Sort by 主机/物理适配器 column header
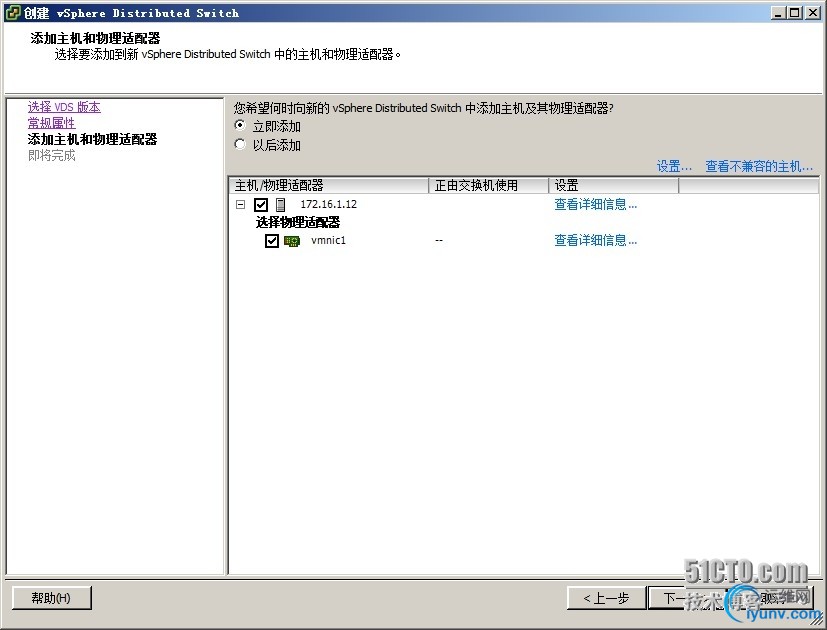This screenshot has width=827, height=630. (x=329, y=185)
